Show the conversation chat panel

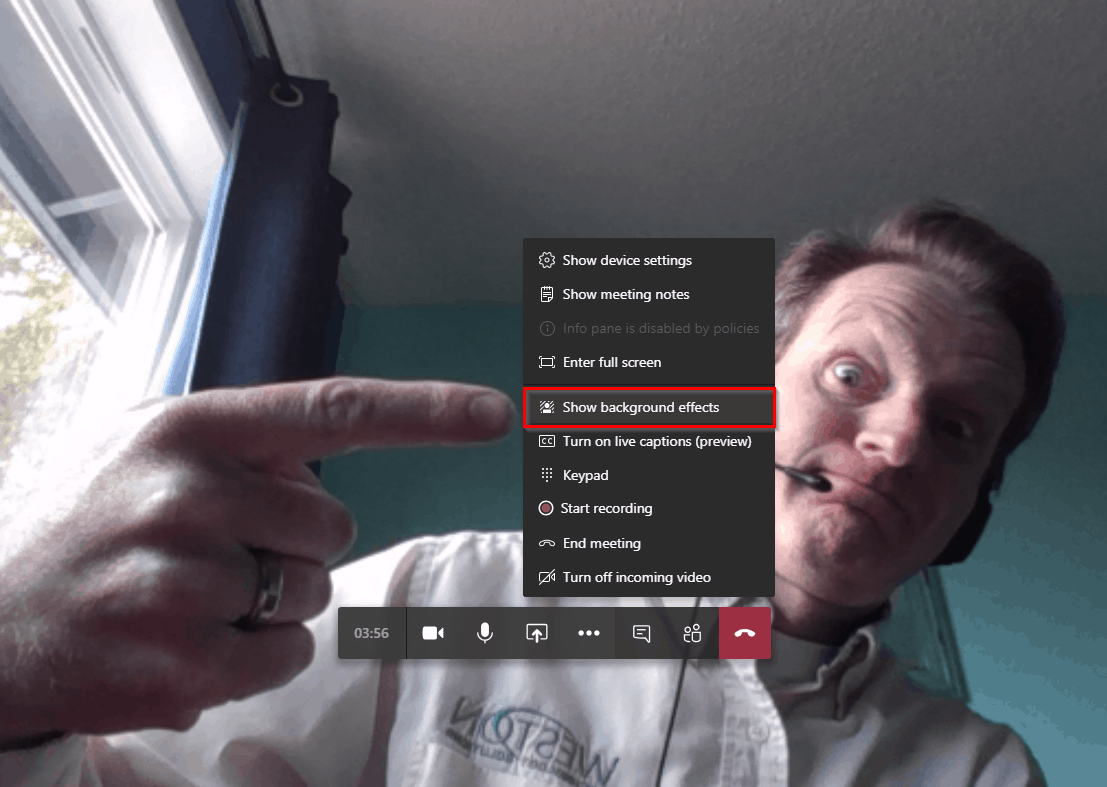pos(641,633)
